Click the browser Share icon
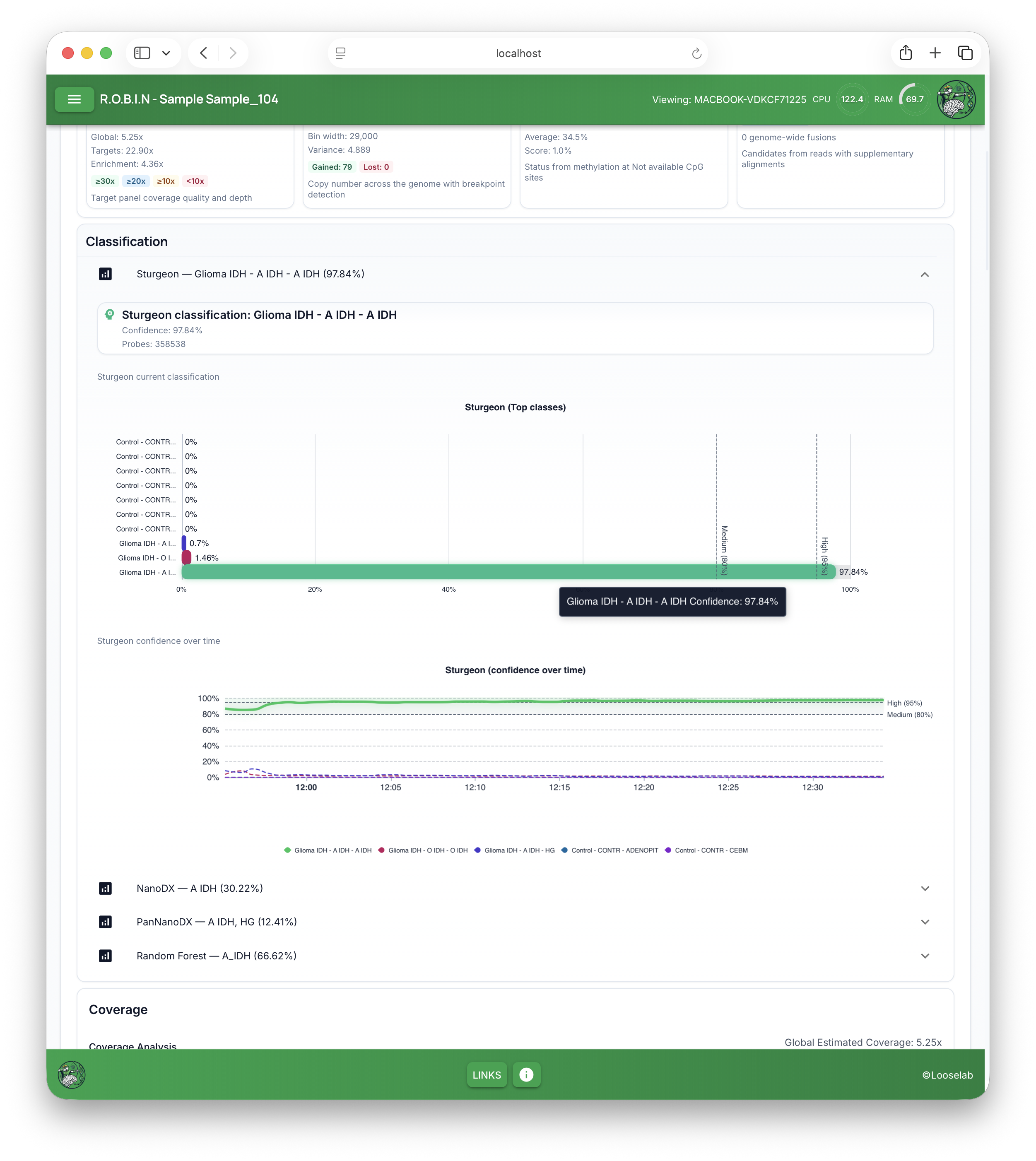This screenshot has height=1161, width=1036. coord(906,53)
